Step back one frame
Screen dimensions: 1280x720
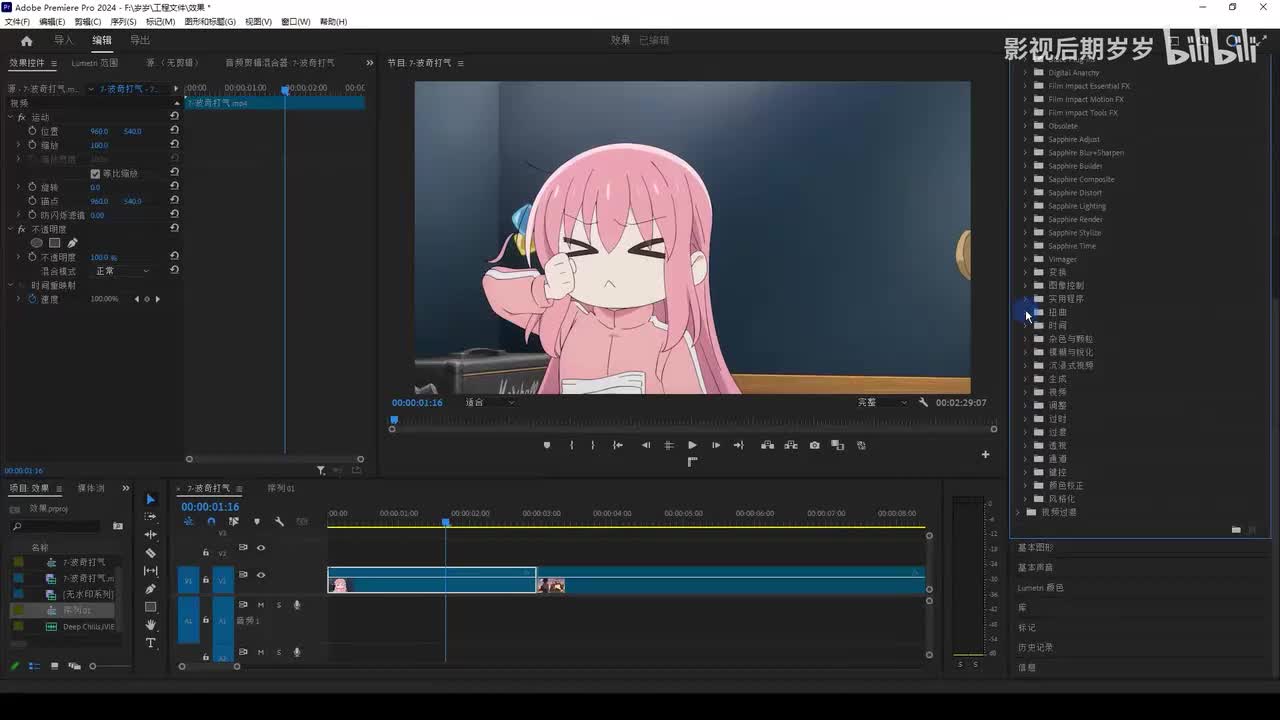645,445
